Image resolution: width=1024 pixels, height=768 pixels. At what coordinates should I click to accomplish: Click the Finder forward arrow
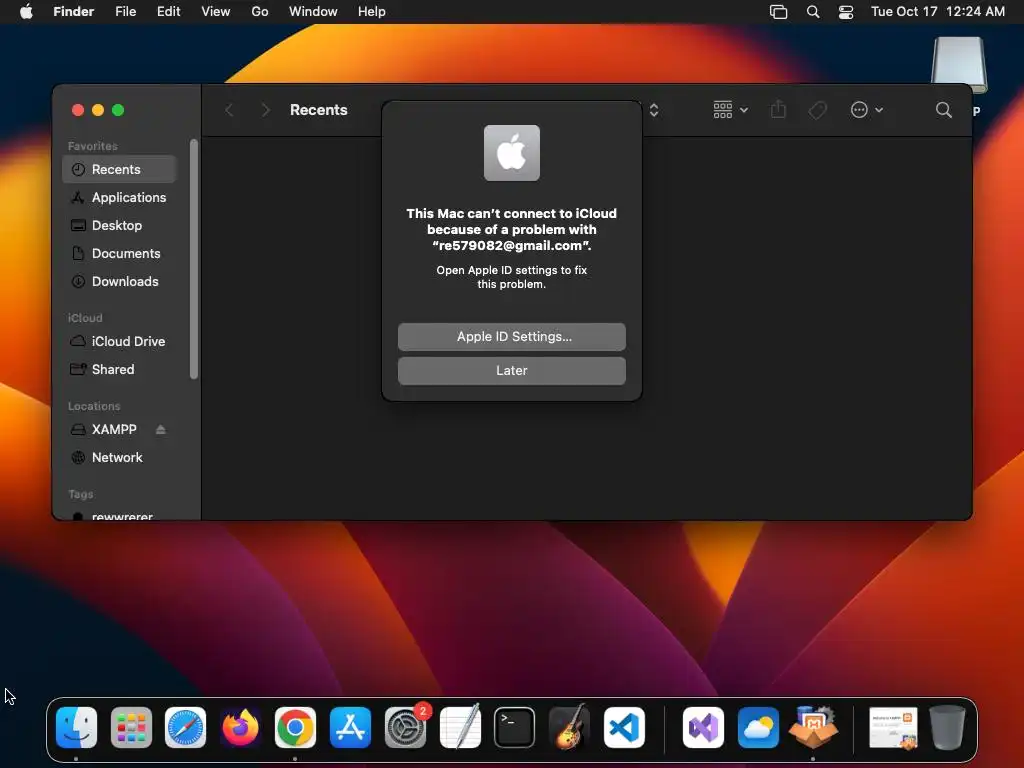(x=265, y=110)
